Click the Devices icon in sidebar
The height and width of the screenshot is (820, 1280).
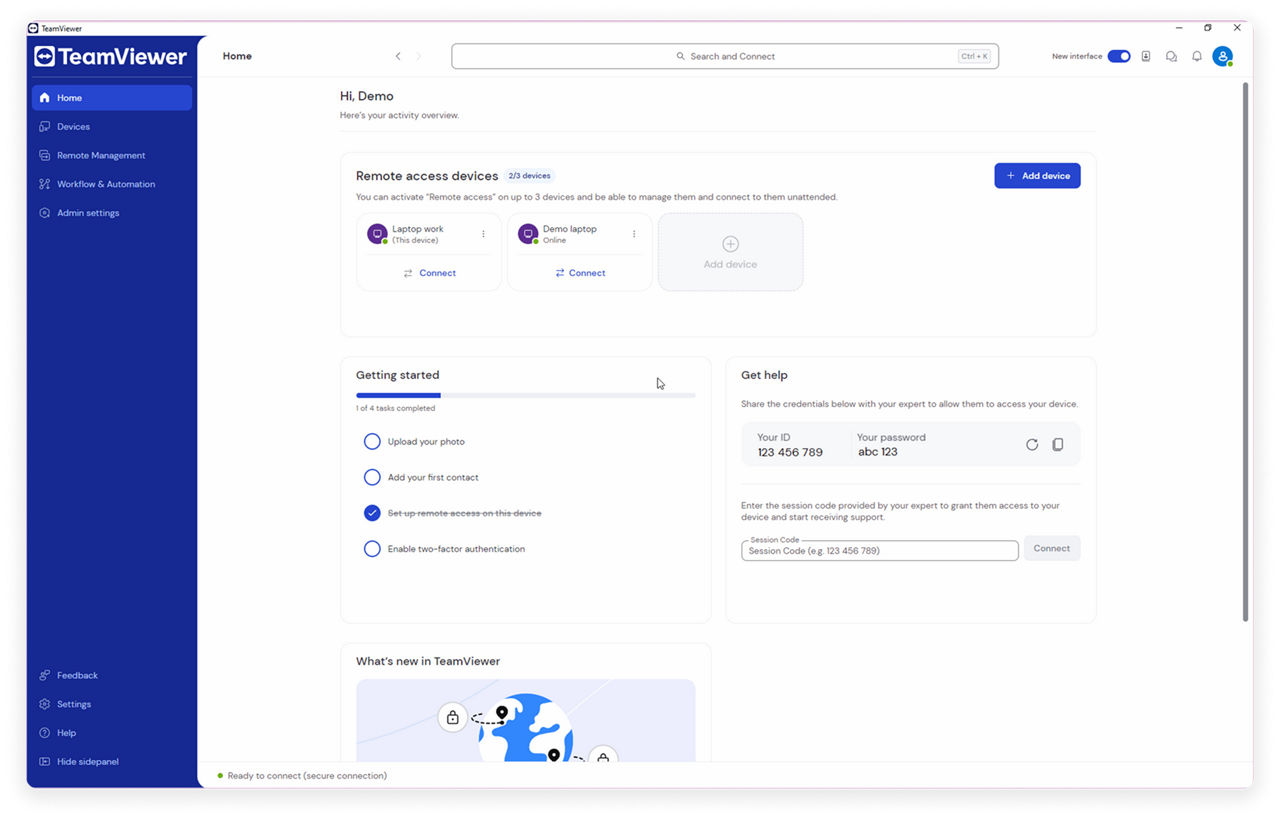[x=44, y=127]
